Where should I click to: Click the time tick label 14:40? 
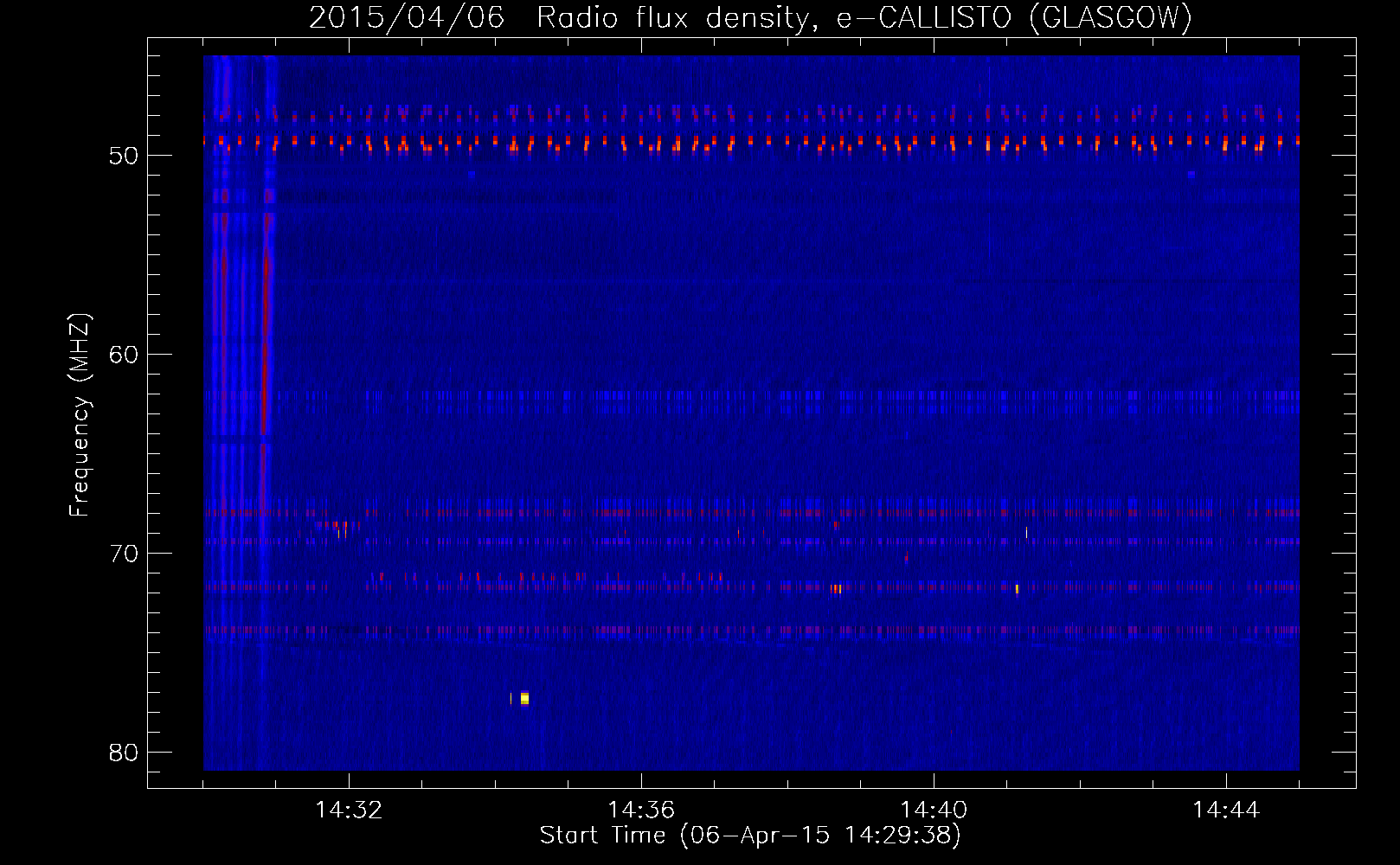pos(934,810)
